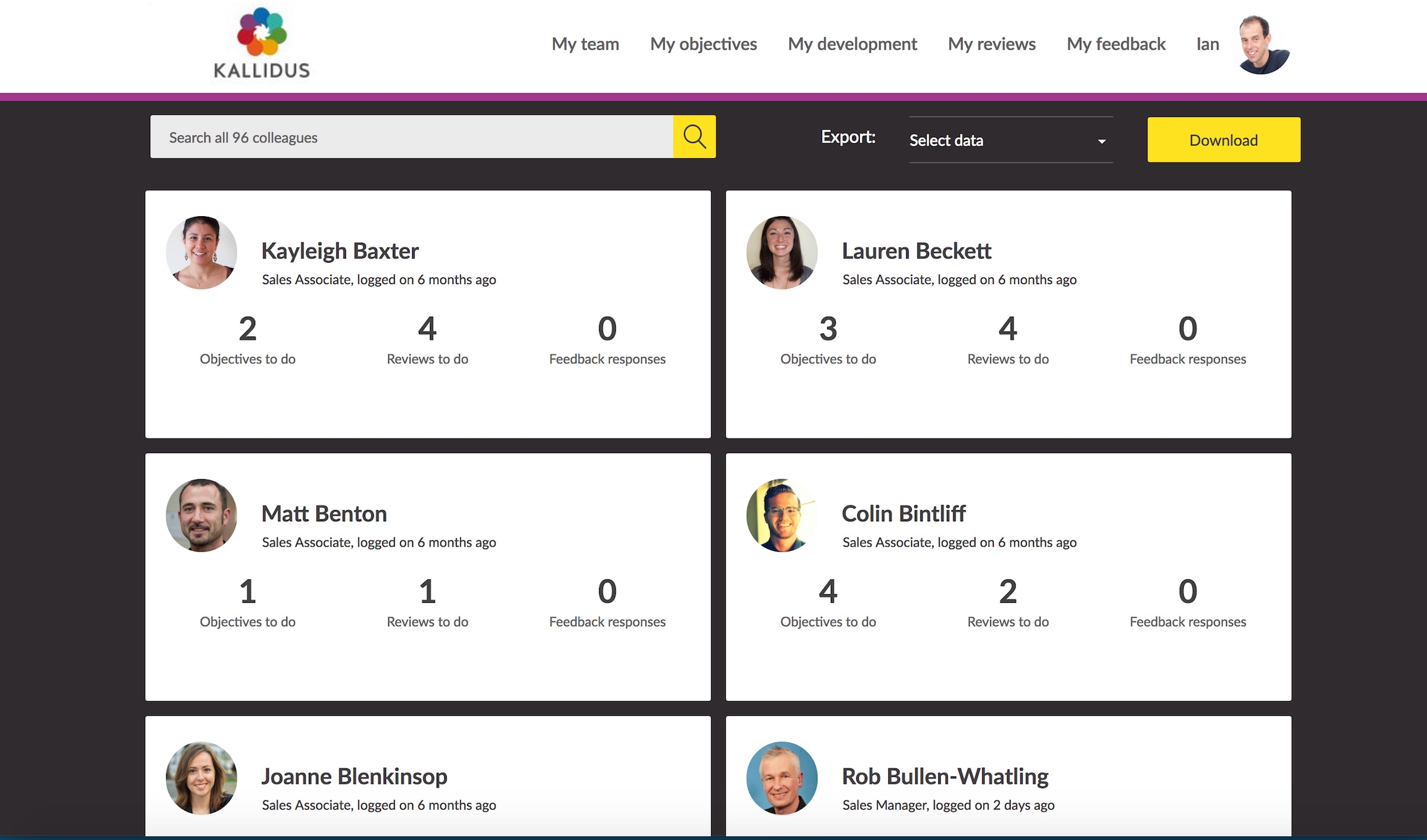Select the Lauren Beckett name link
Screen dimensions: 1427x840
point(917,251)
